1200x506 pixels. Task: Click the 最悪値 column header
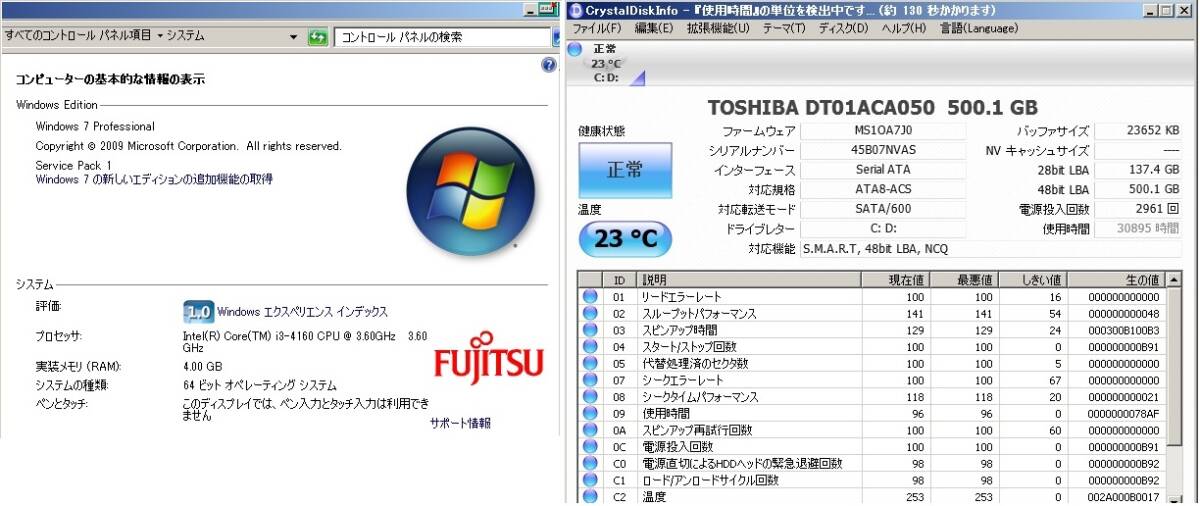tap(964, 280)
